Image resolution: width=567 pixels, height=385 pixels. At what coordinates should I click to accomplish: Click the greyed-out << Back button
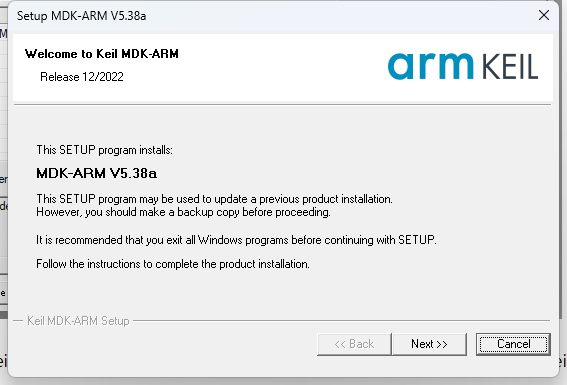click(354, 344)
